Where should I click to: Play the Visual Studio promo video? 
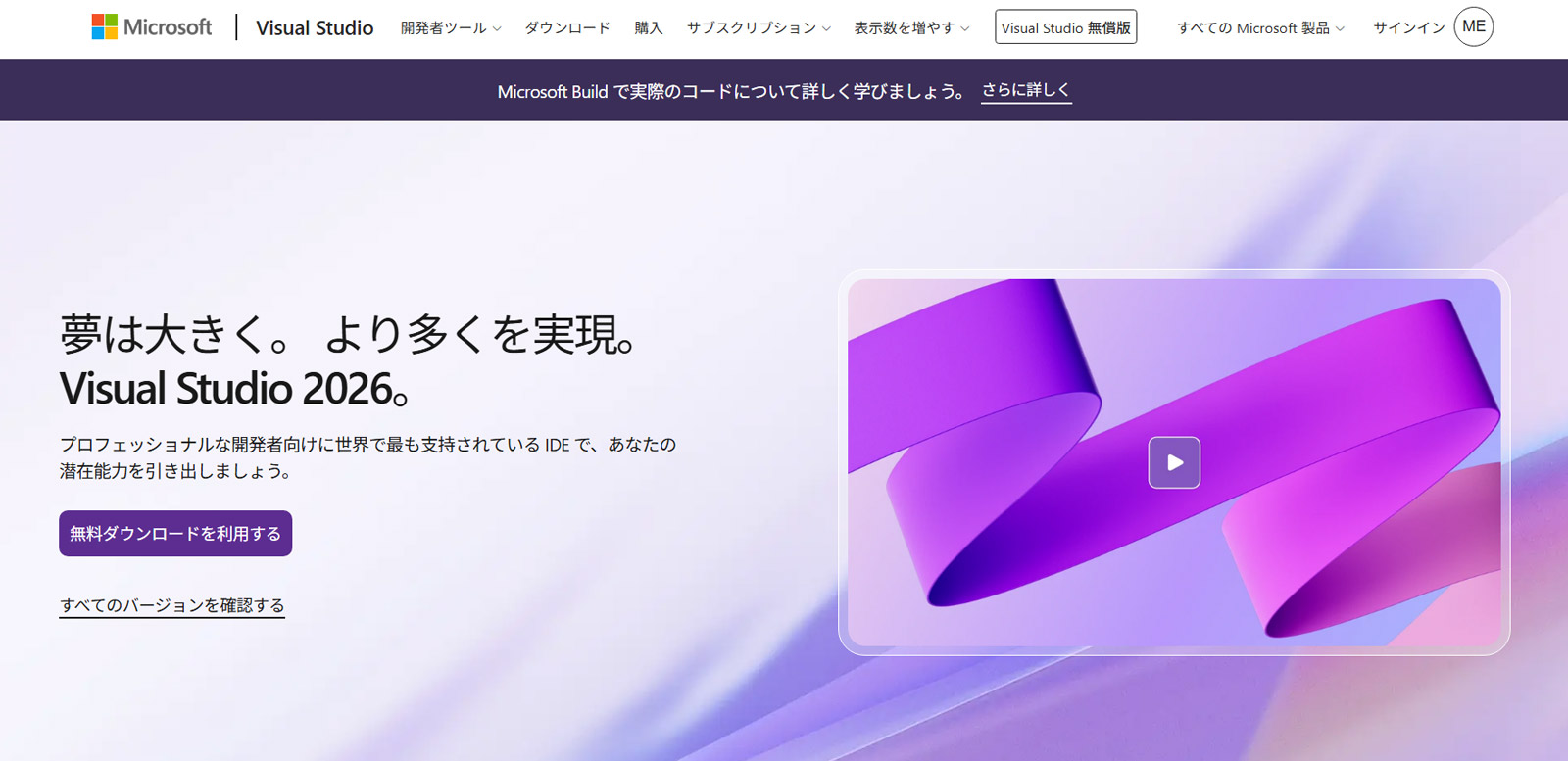(1174, 462)
